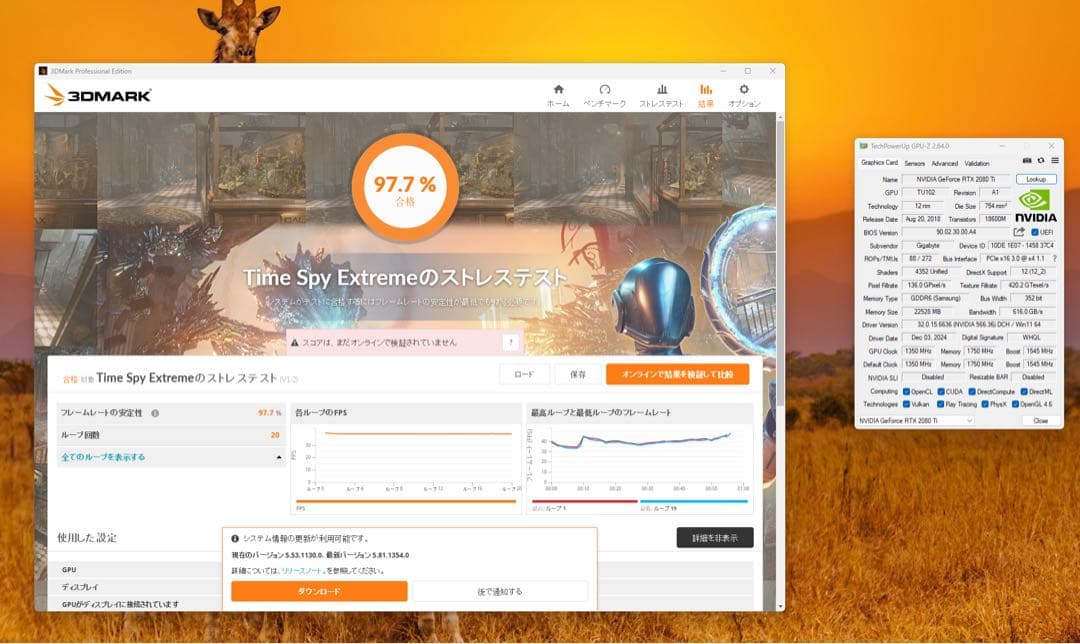This screenshot has height=644, width=1080.
Task: Open the ストレステスト section in 3DMark
Action: 661,95
